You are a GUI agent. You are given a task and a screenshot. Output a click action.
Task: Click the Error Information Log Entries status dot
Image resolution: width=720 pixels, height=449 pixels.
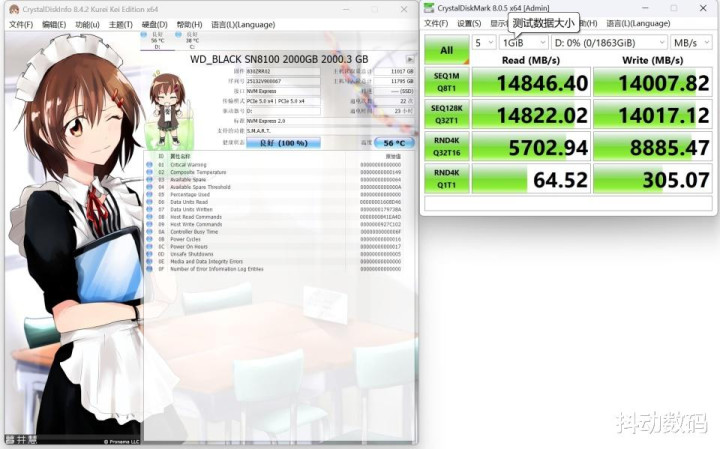pyautogui.click(x=149, y=269)
